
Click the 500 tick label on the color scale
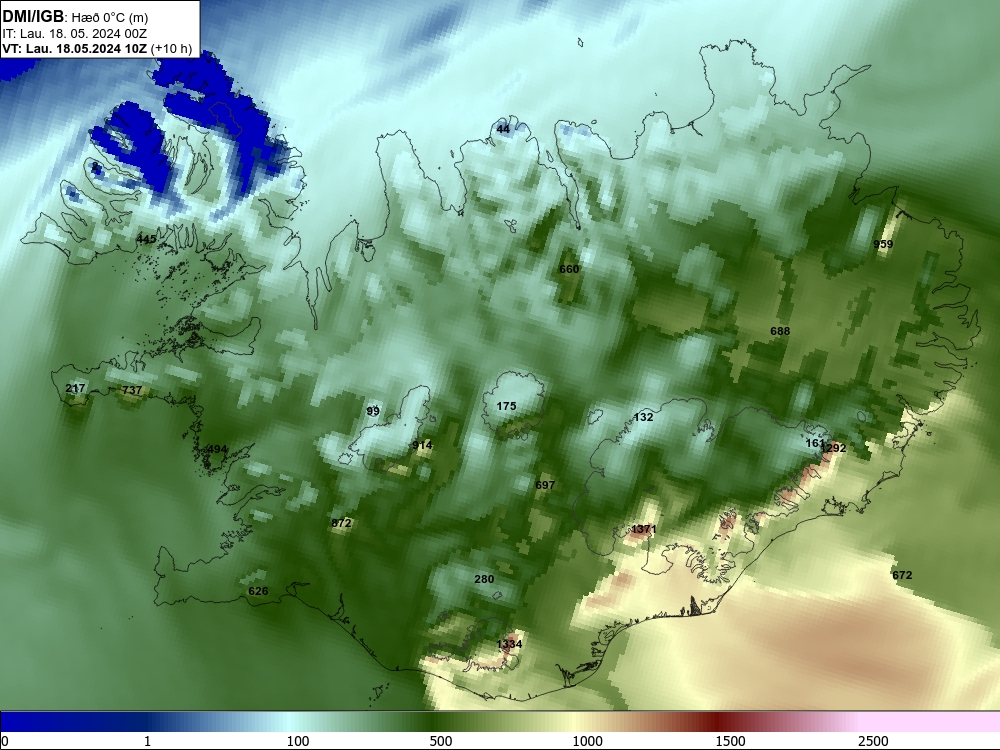point(441,741)
